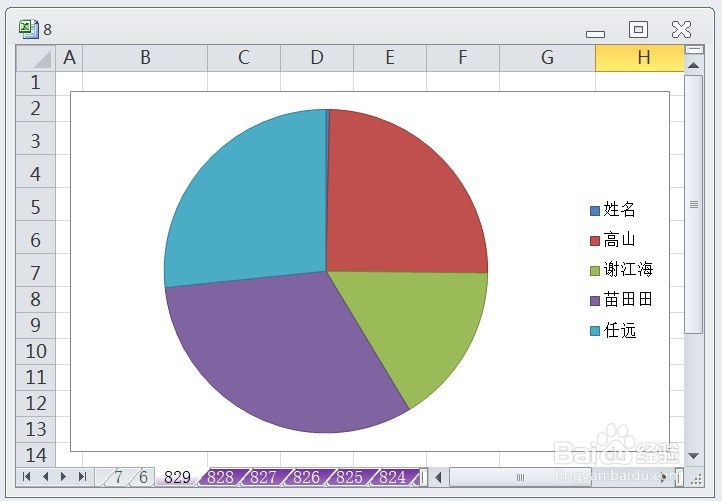Select column A header
The image size is (722, 501).
pyautogui.click(x=69, y=58)
